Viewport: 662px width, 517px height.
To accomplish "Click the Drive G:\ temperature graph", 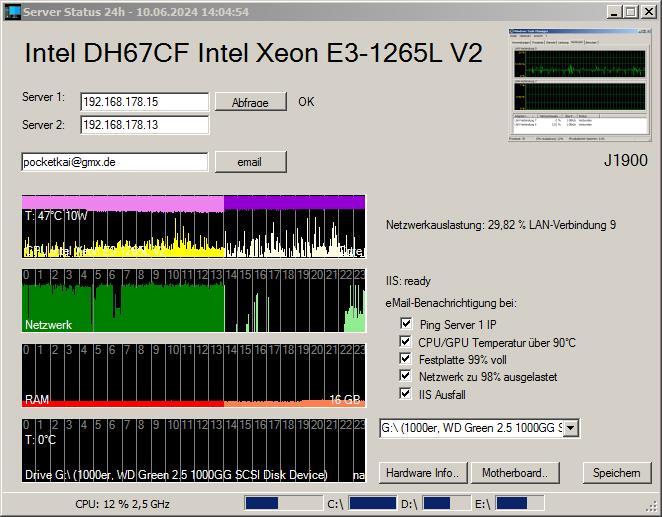I will pyautogui.click(x=193, y=450).
